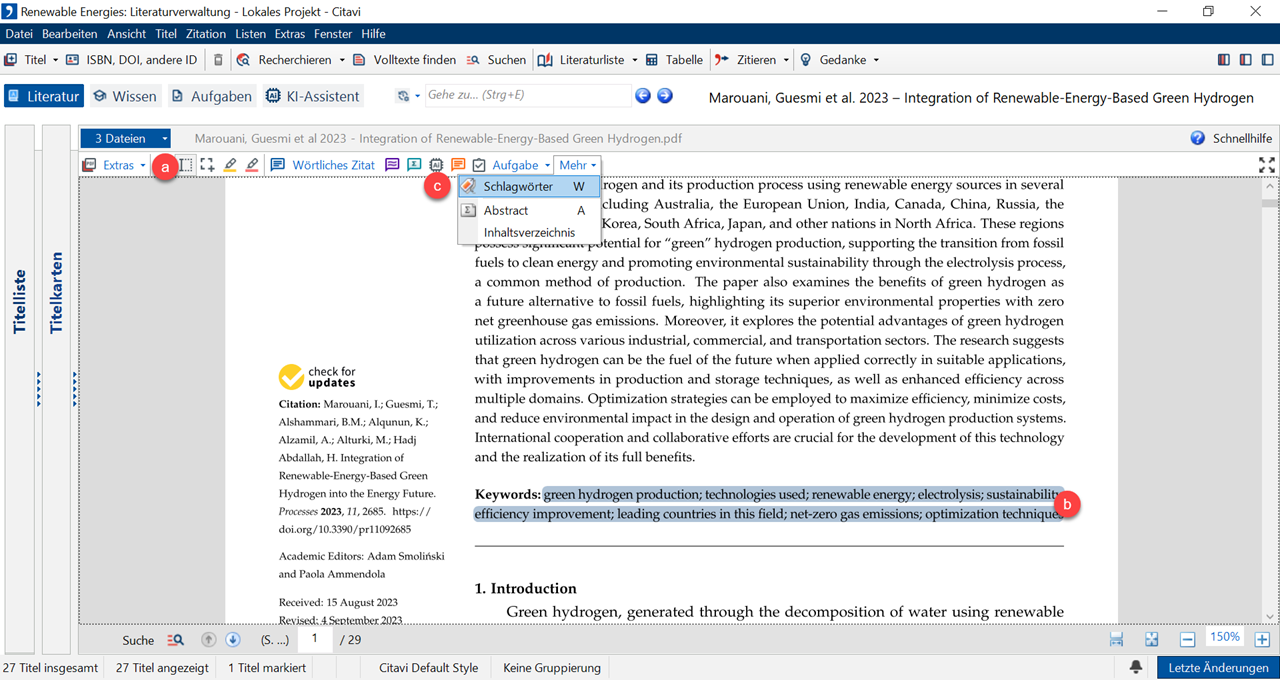Click the next page down arrow
Image resolution: width=1280 pixels, height=680 pixels.
click(233, 640)
